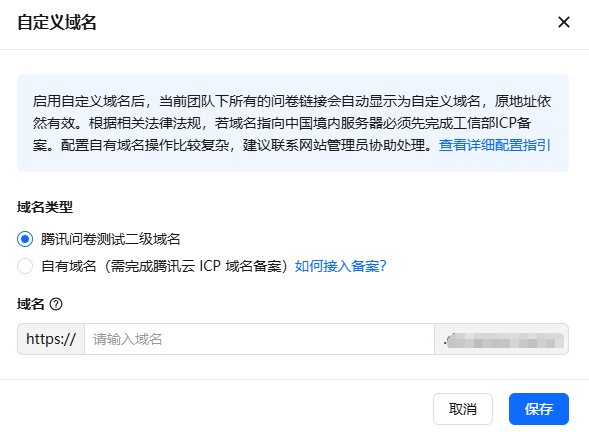Click the notice line mentioning 工信部ICP备
This screenshot has height=432, width=589.
(x=282, y=123)
